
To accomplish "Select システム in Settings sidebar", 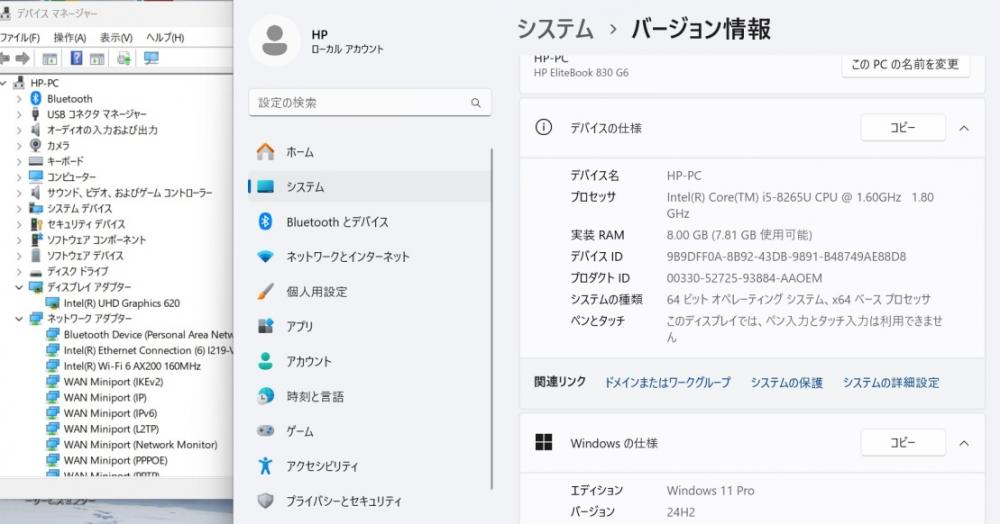I will 370,187.
